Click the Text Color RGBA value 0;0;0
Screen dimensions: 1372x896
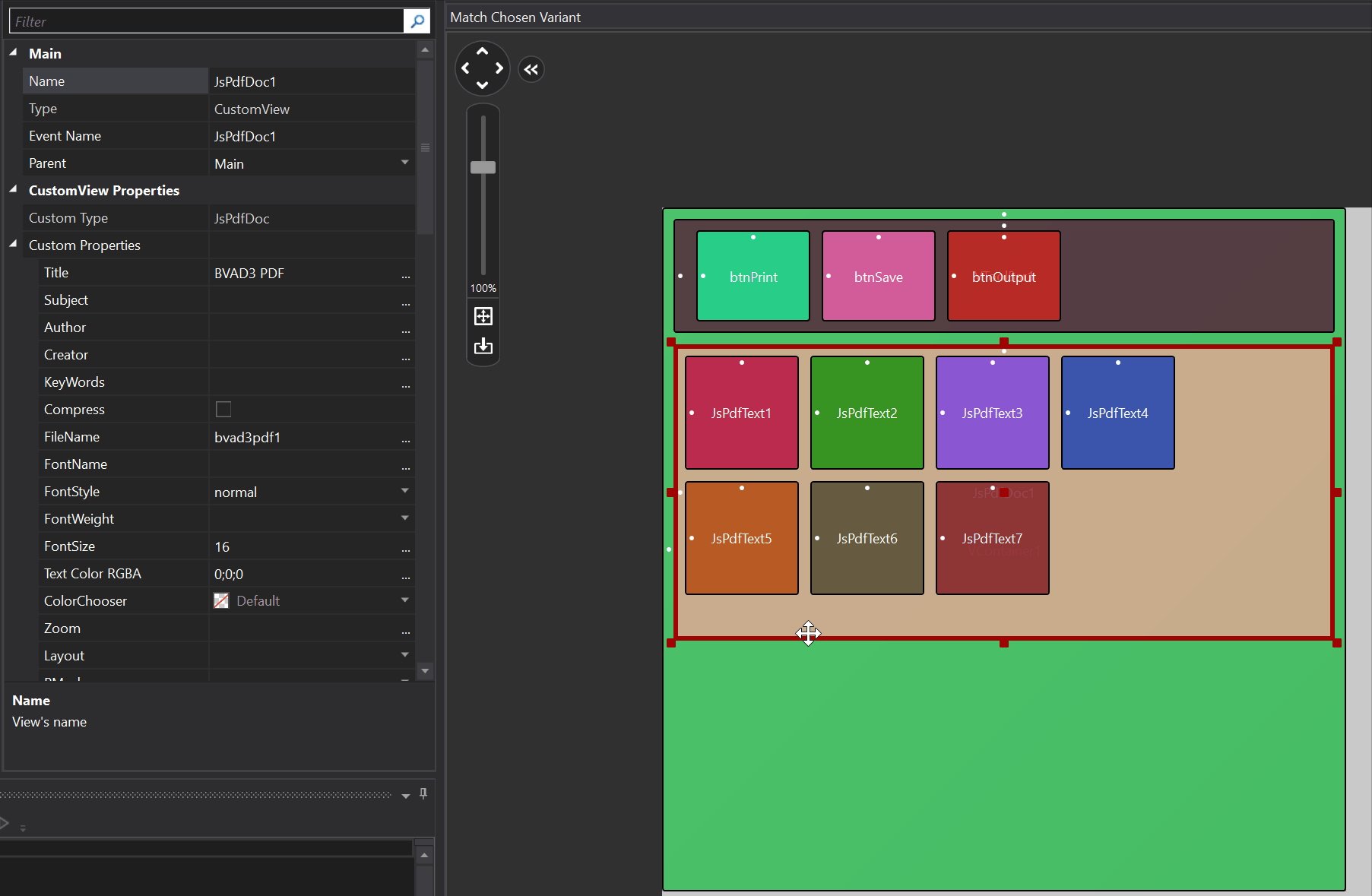click(x=229, y=575)
